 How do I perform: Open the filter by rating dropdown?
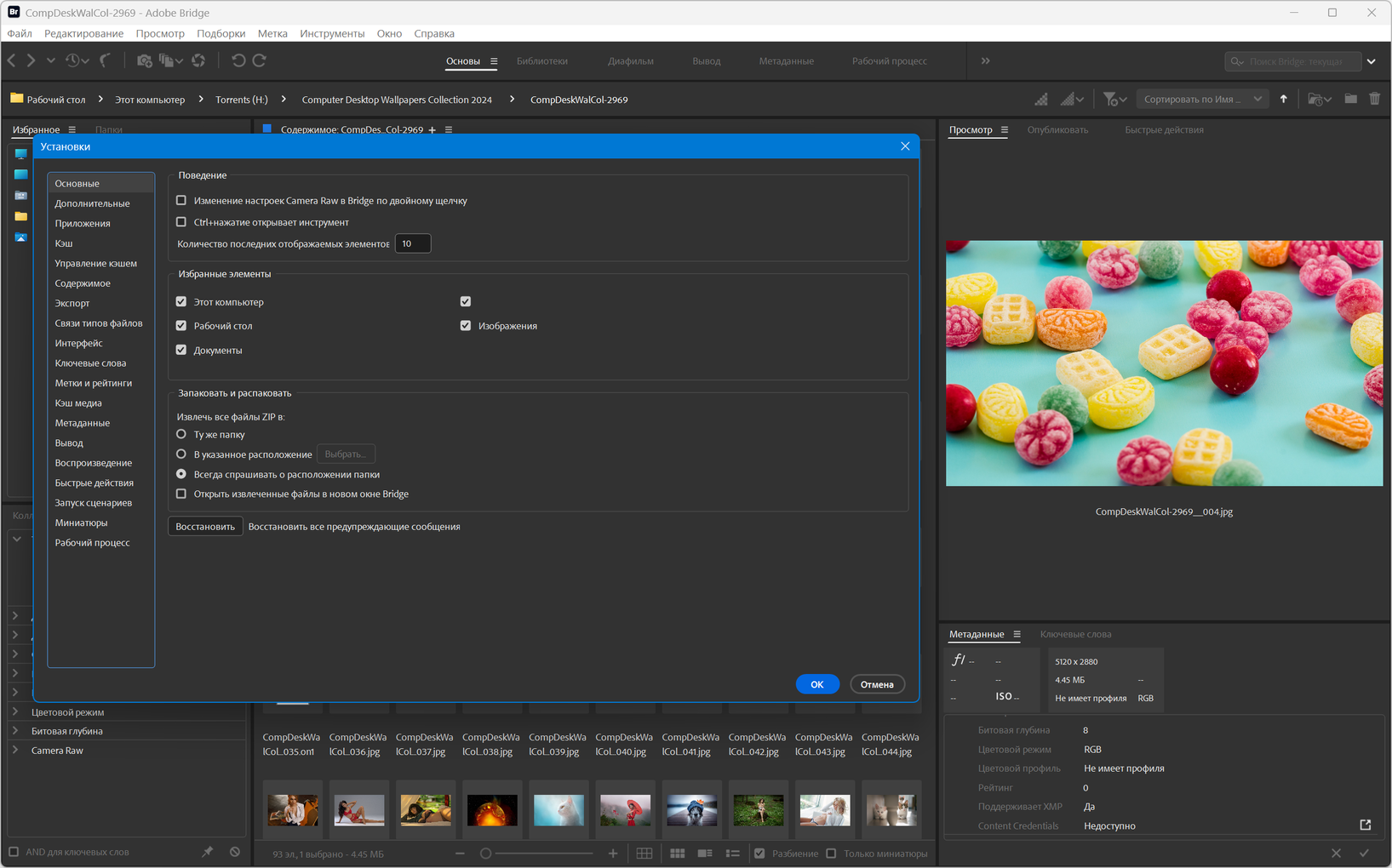(x=1114, y=100)
